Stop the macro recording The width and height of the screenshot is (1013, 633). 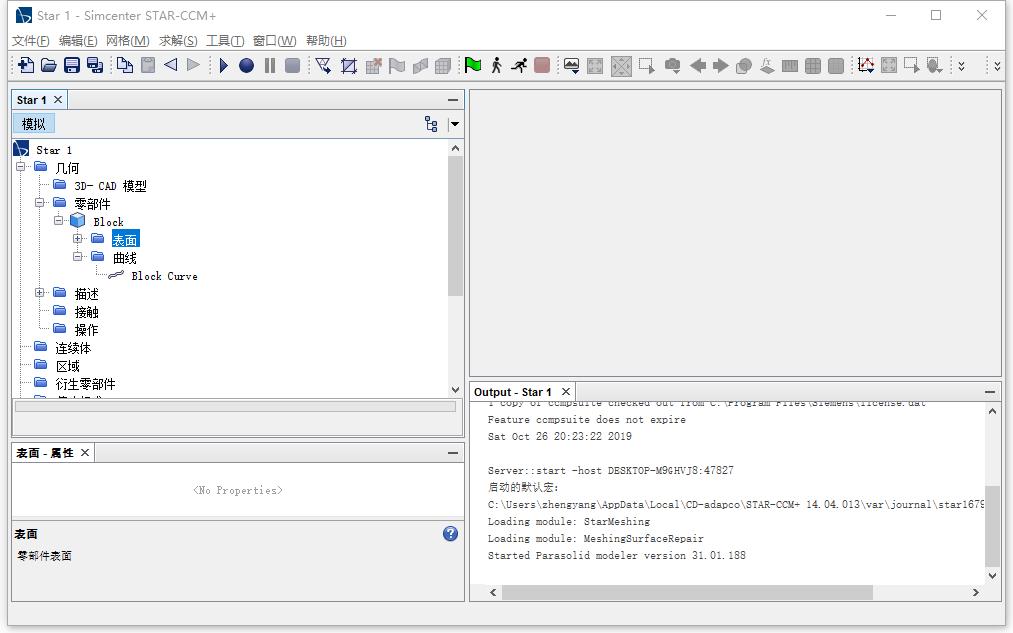coord(293,65)
